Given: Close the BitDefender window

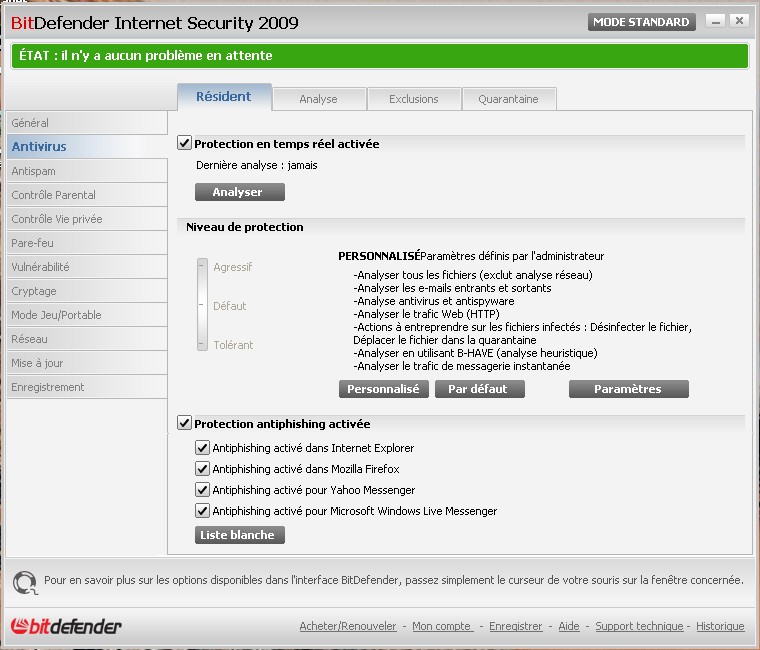Looking at the screenshot, I should coord(739,21).
